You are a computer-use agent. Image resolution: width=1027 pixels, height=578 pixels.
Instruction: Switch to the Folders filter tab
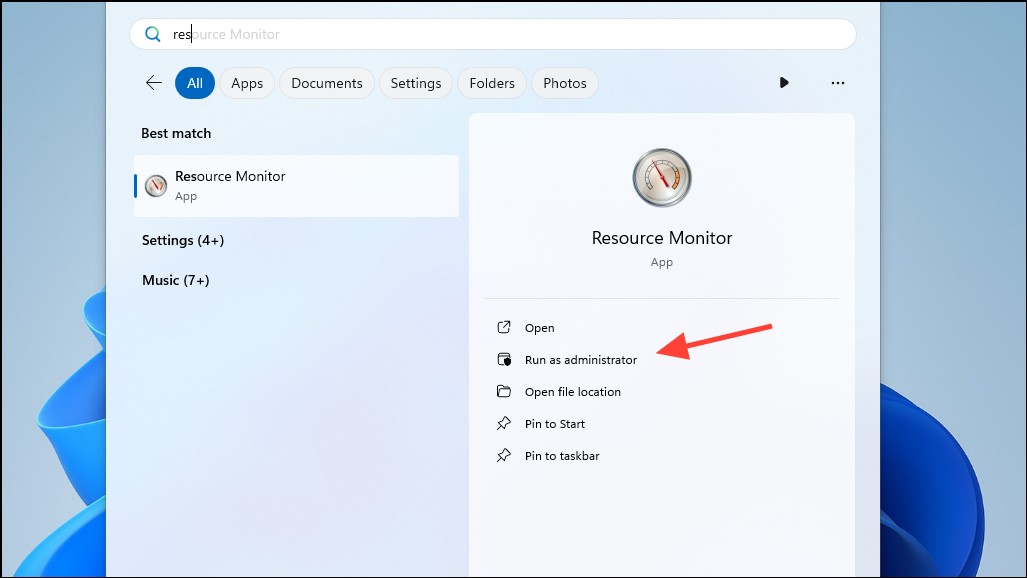[x=492, y=83]
